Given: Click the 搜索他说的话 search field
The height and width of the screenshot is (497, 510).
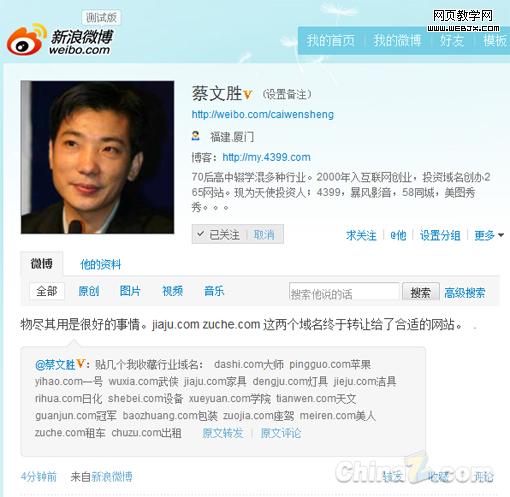Looking at the screenshot, I should [344, 292].
